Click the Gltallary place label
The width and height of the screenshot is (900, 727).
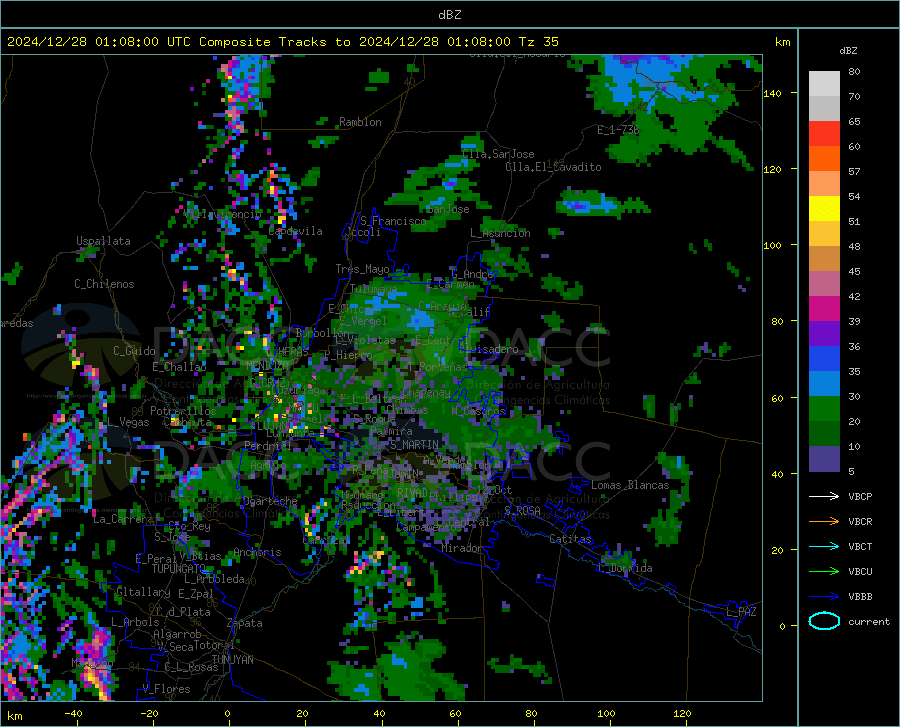143,592
